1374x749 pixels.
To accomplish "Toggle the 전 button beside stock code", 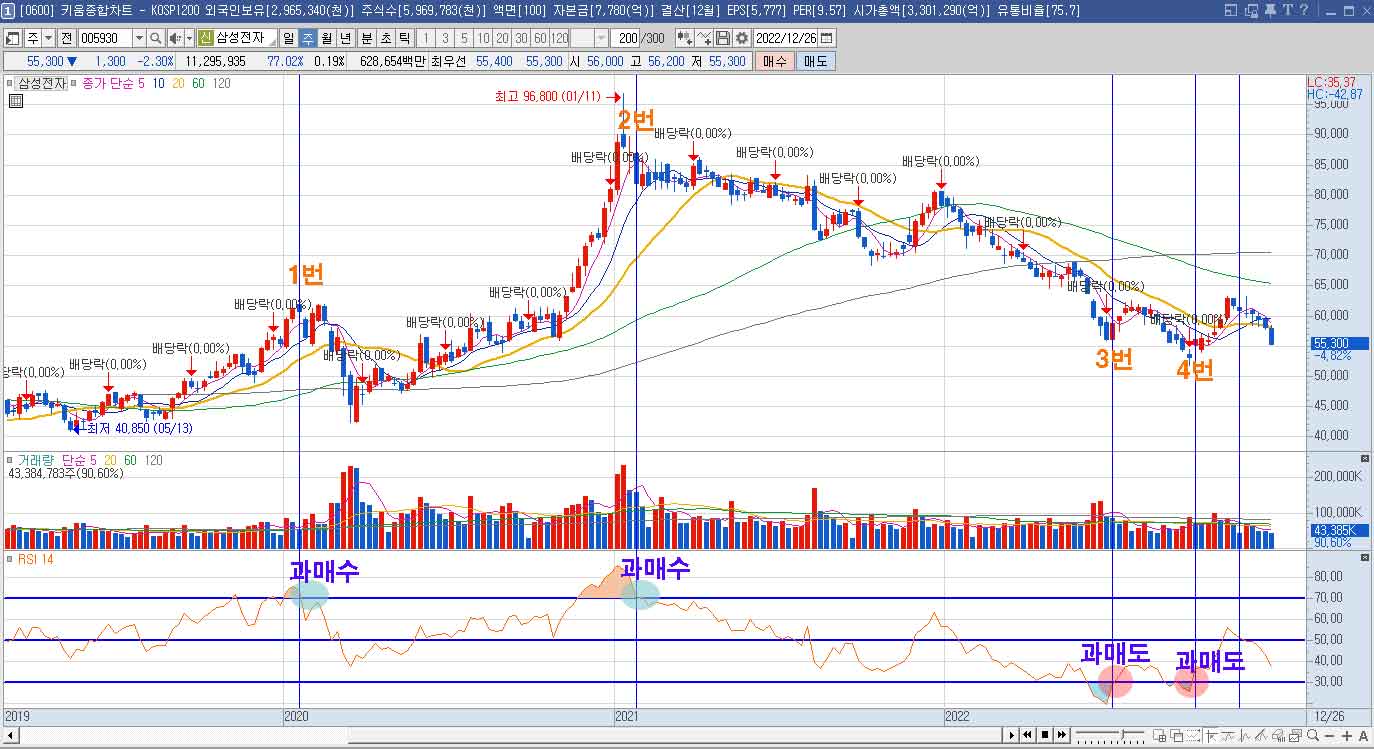I will [66, 38].
